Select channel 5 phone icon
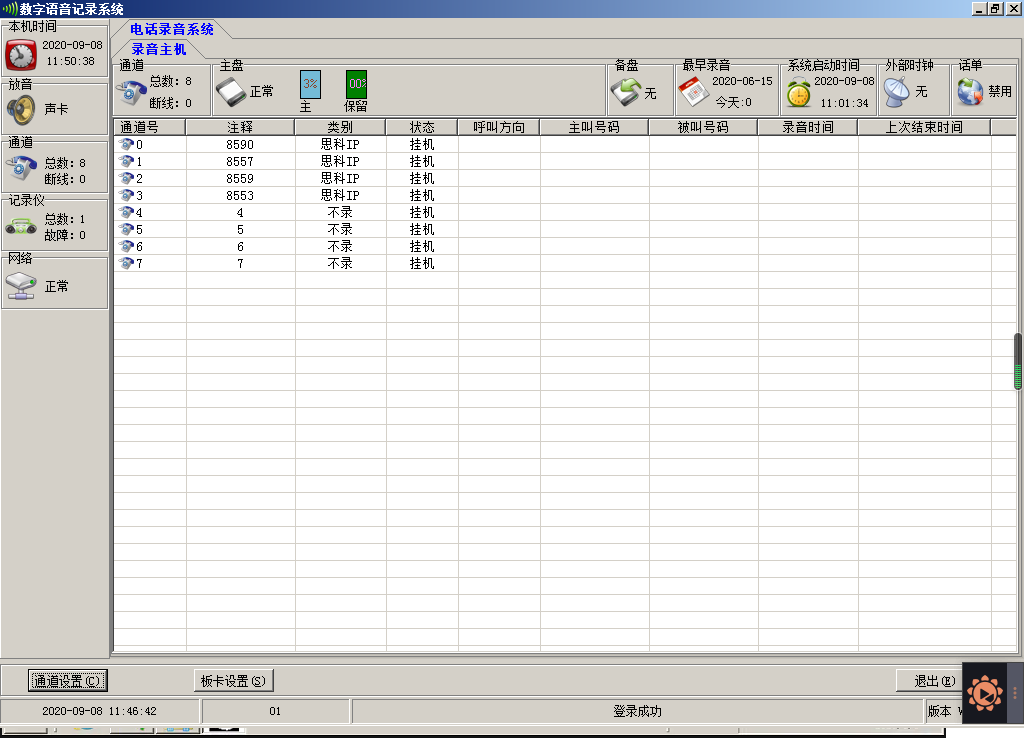Viewport: 1024px width, 738px height. coord(127,229)
